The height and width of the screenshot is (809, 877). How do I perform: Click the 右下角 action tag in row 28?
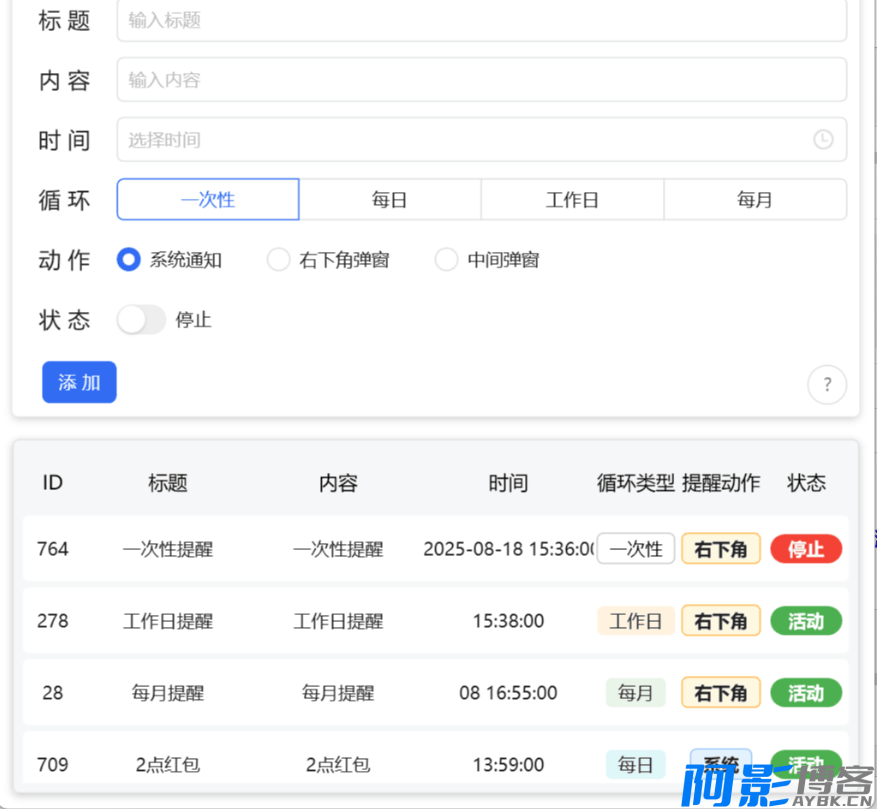[721, 693]
